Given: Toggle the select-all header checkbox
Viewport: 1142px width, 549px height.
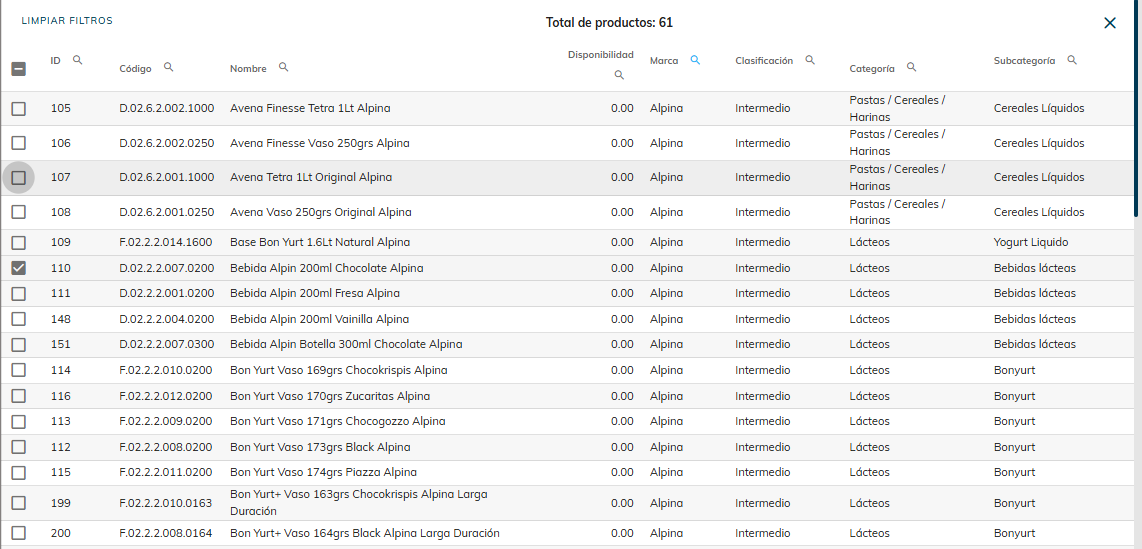Looking at the screenshot, I should tap(19, 69).
